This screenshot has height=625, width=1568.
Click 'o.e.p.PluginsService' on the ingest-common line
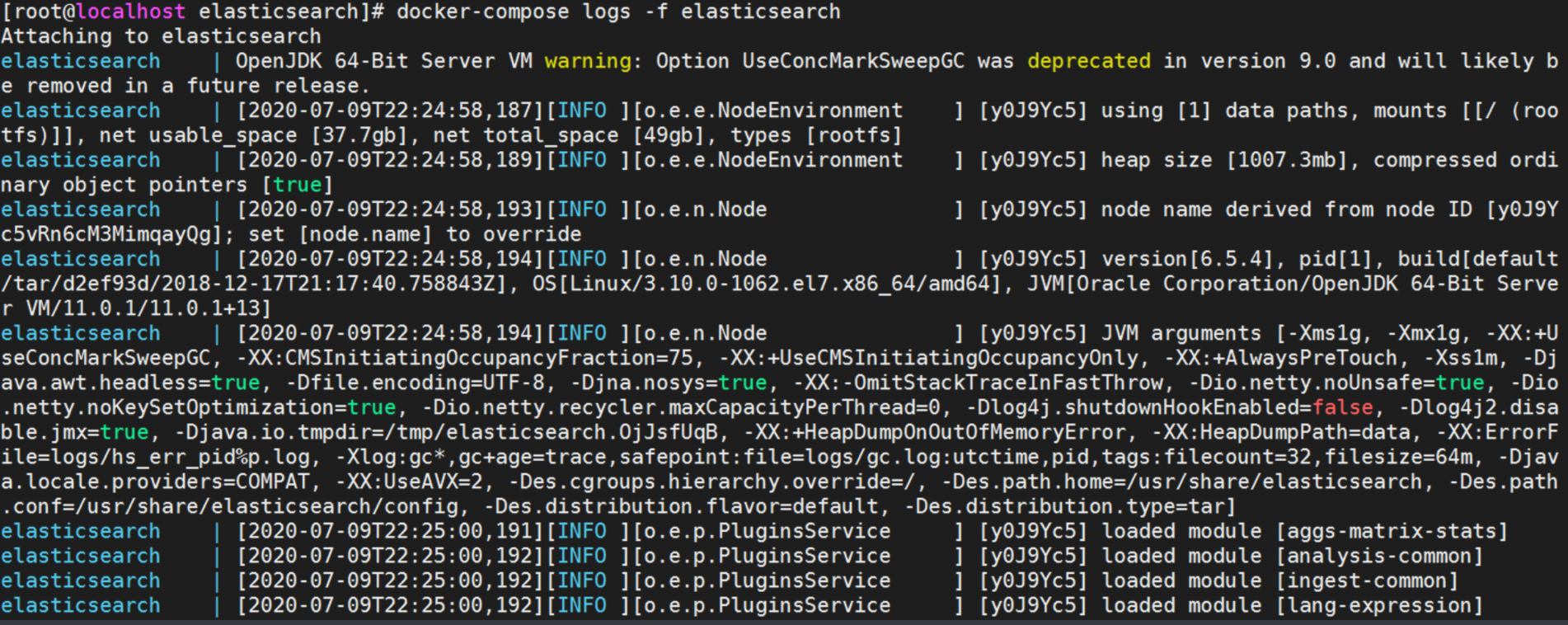click(768, 580)
